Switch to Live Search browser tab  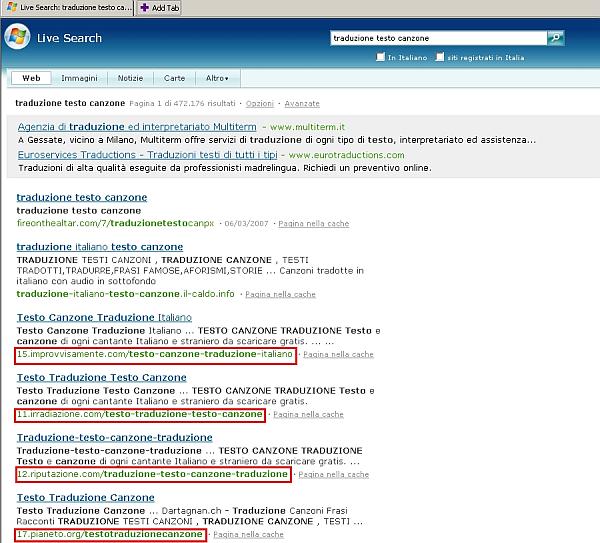[68, 8]
